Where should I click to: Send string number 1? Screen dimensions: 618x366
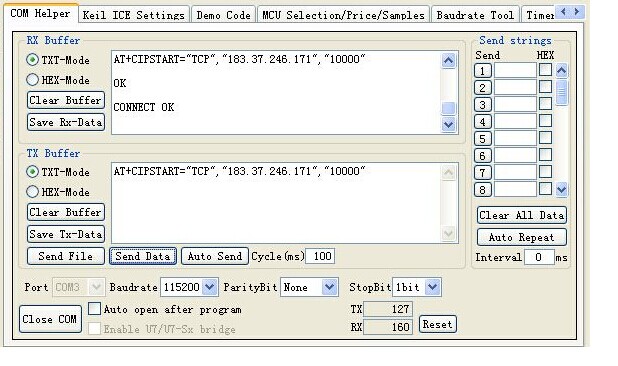(483, 71)
